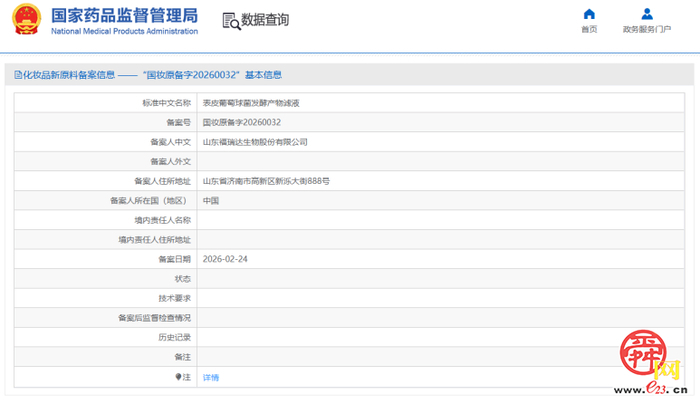Click the National Medical Products Administration subtitle
Image resolution: width=700 pixels, height=404 pixels.
point(124,32)
